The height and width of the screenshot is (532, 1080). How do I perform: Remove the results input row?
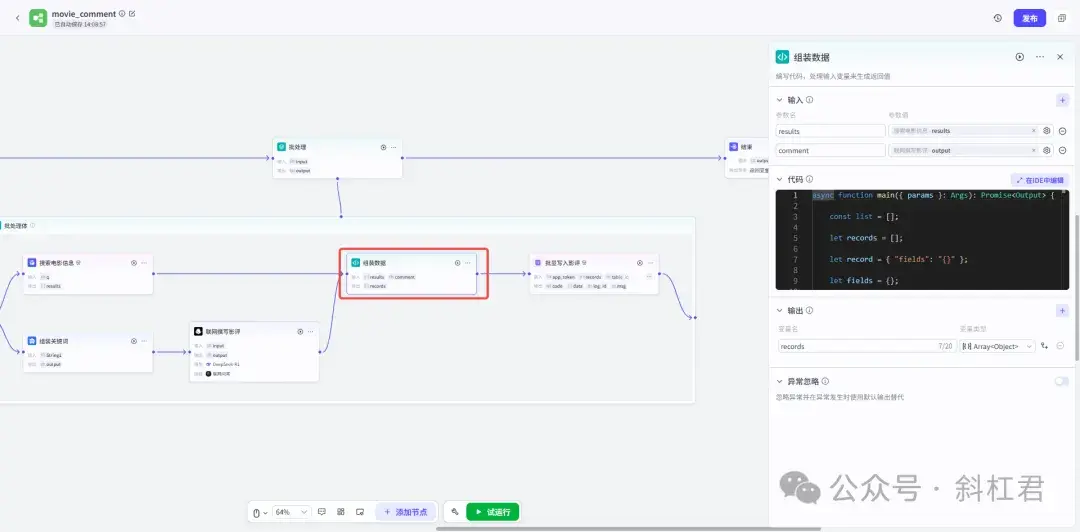pos(1063,131)
